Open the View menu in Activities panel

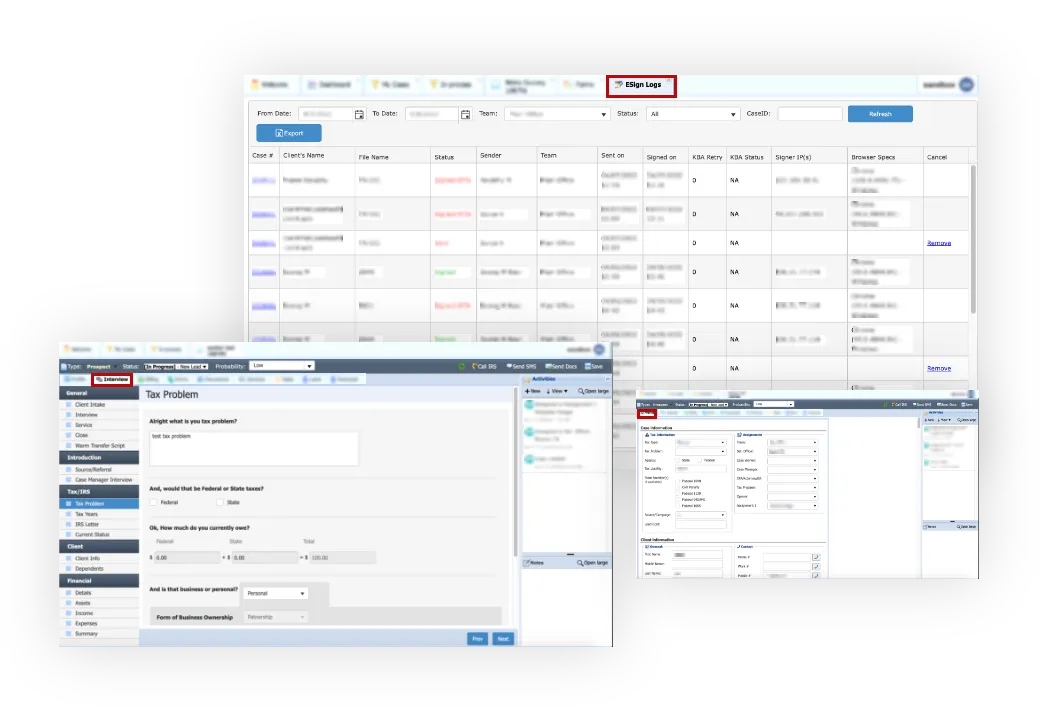click(557, 391)
